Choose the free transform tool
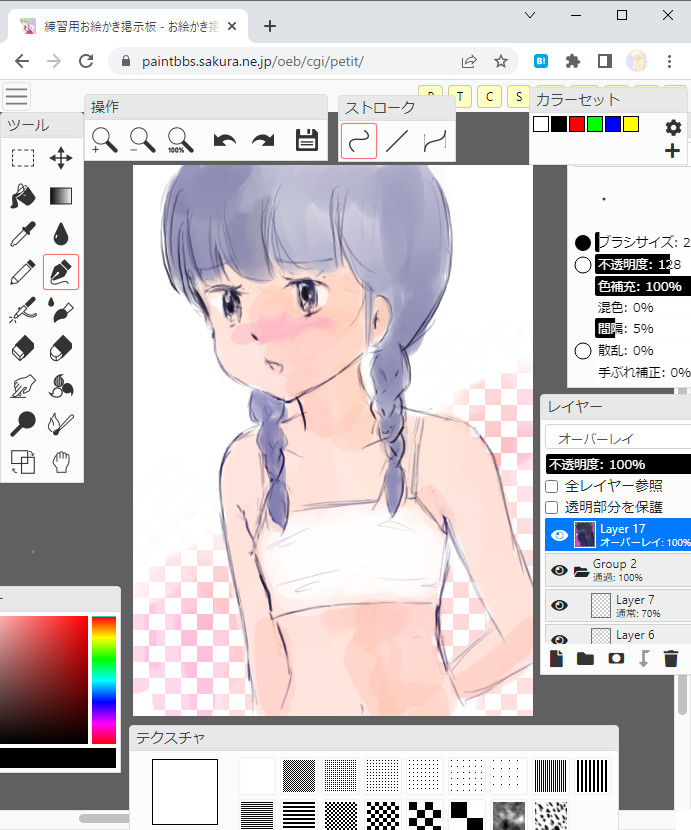This screenshot has width=691, height=830. [x=23, y=462]
